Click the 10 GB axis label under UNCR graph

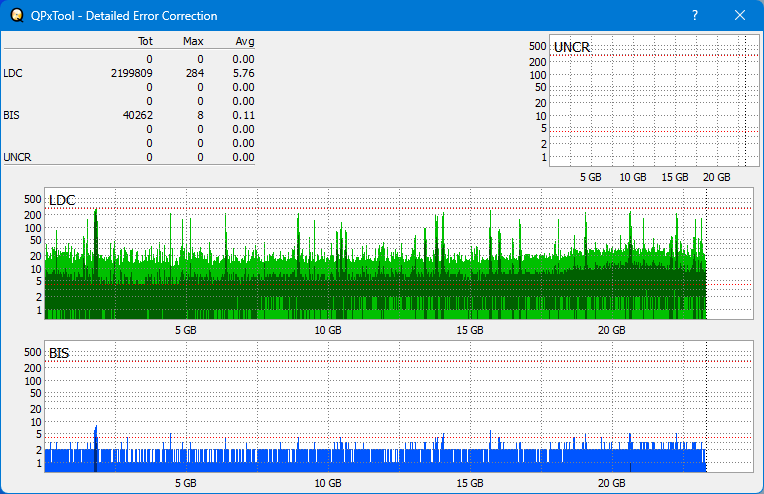(x=633, y=177)
